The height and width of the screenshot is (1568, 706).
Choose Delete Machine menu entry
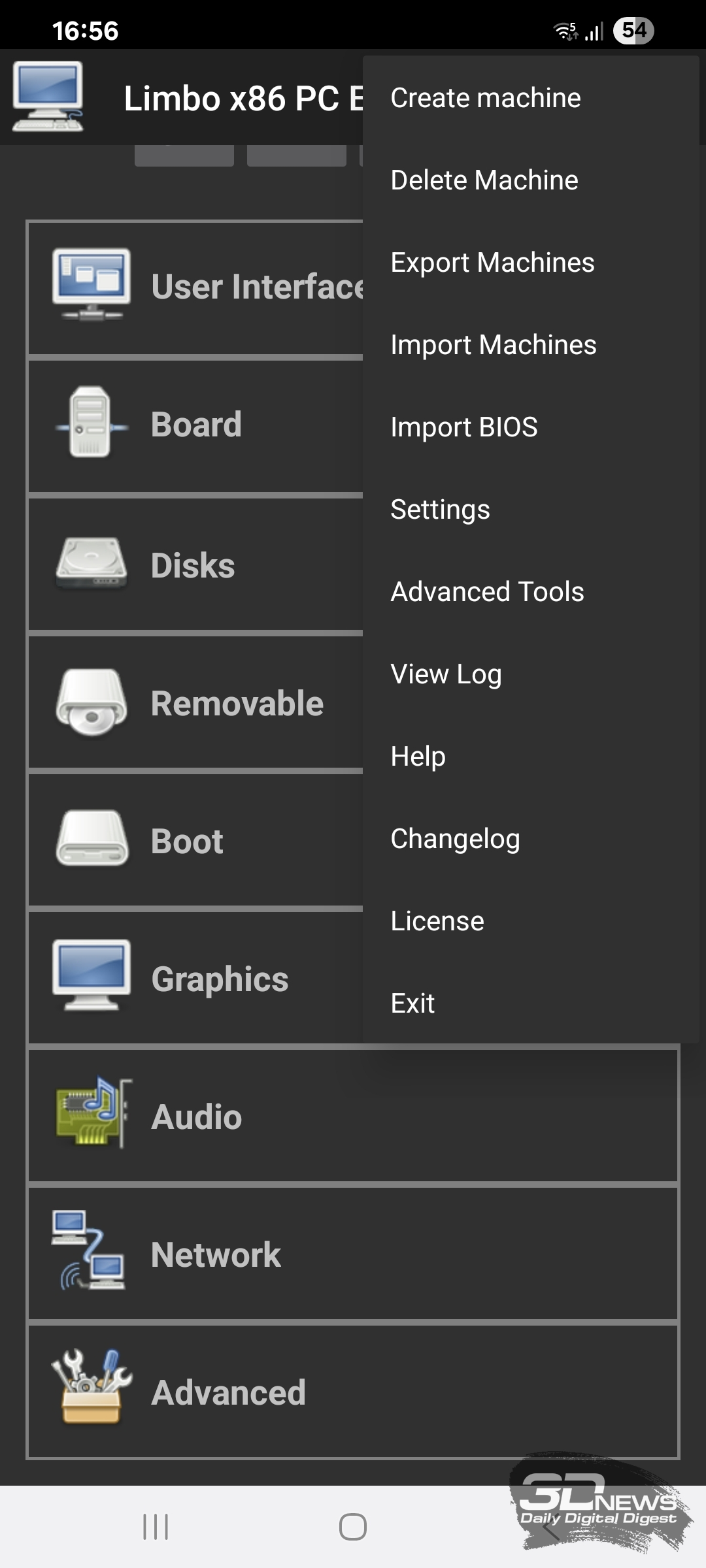point(484,180)
